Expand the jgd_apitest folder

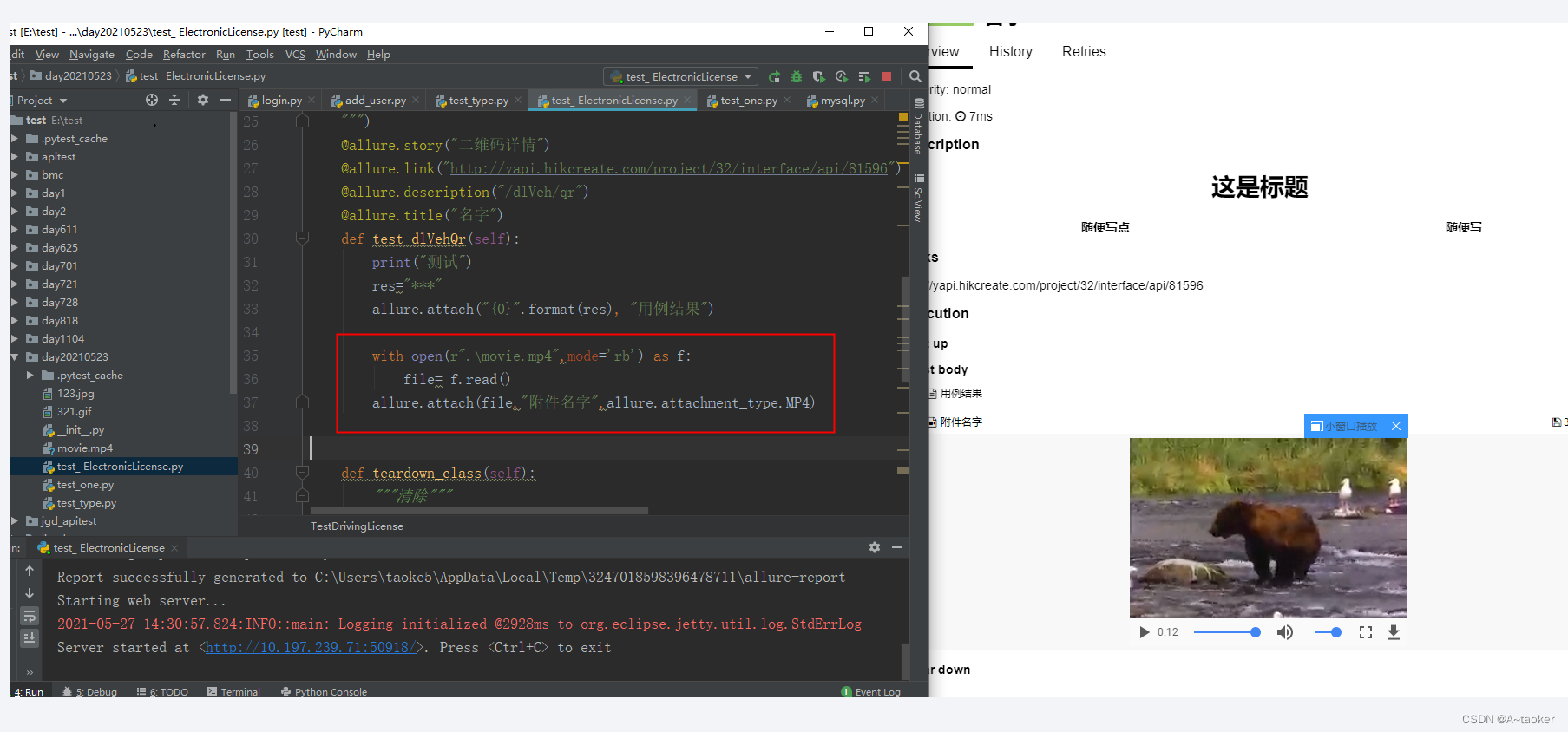15,521
